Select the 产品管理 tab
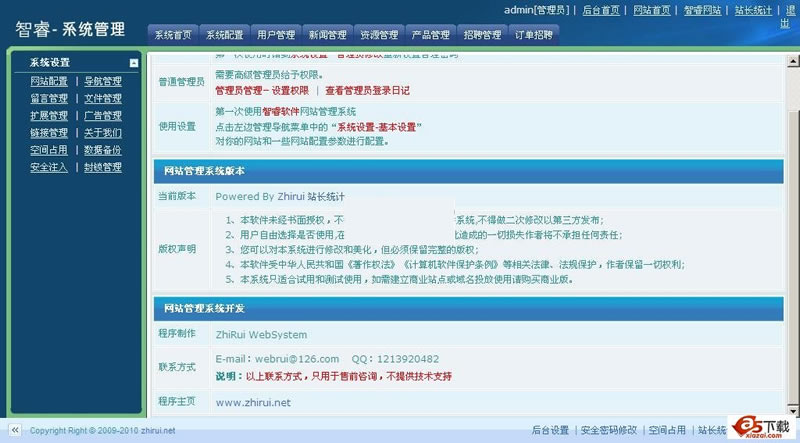This screenshot has height=443, width=800. coord(431,35)
